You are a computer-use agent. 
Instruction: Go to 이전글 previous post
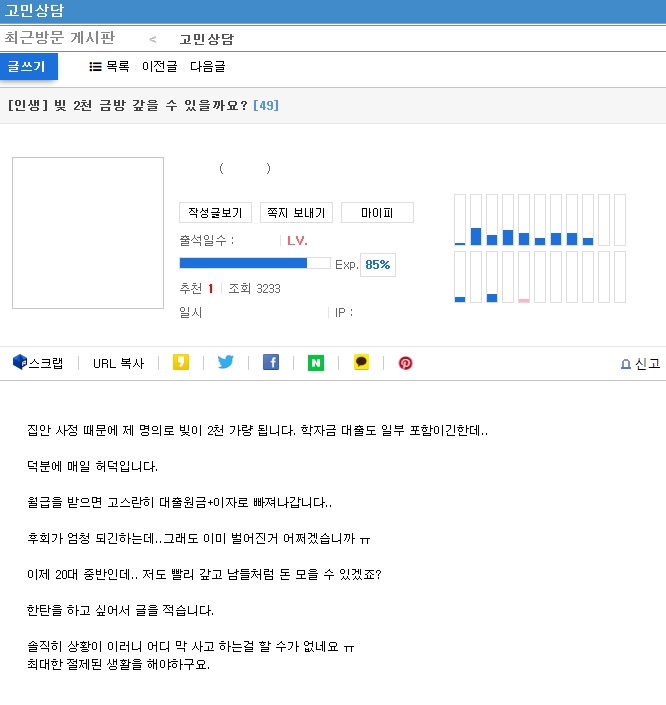(160, 67)
